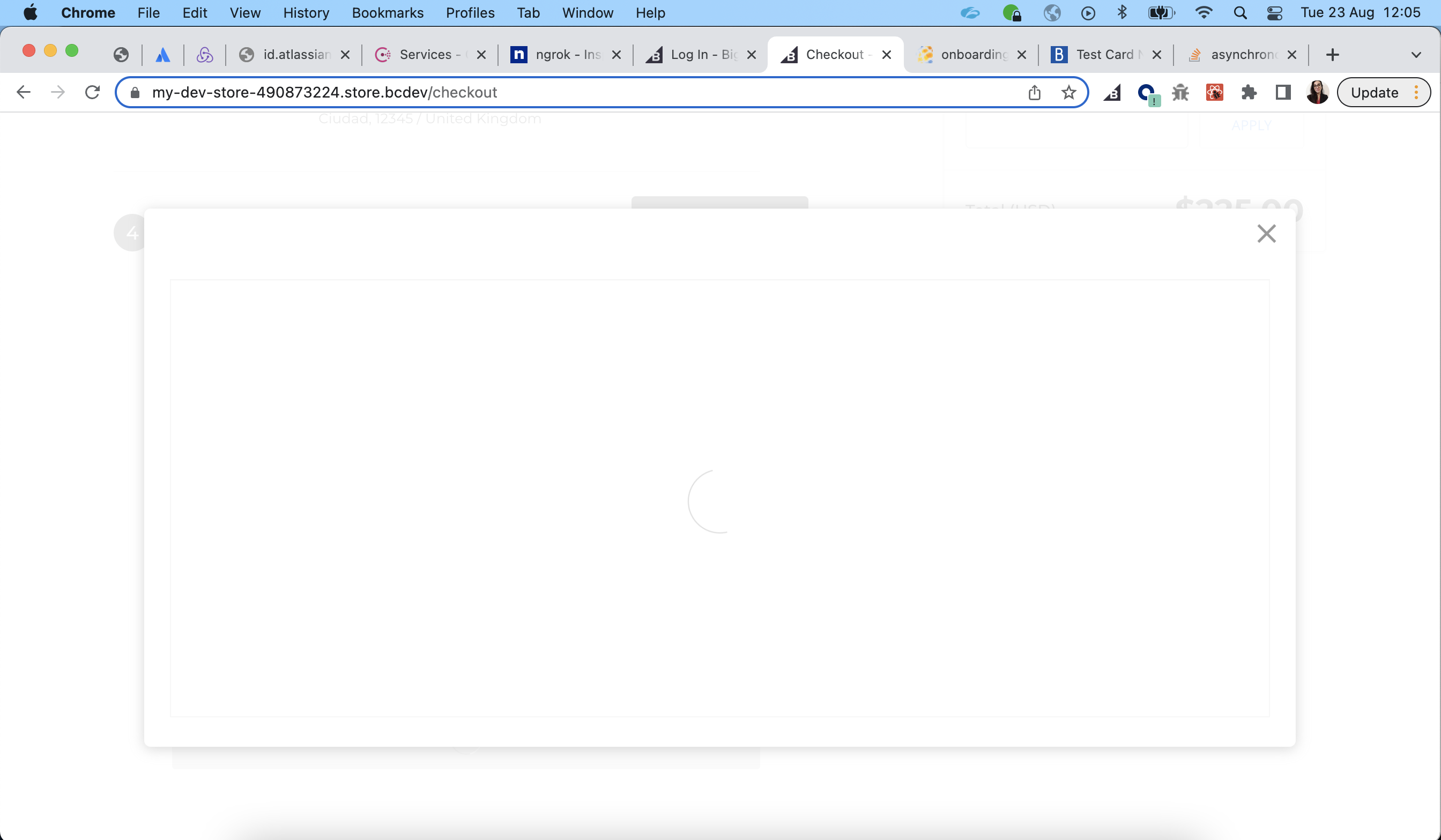Viewport: 1441px width, 840px height.
Task: Open the side panel icon next to profile
Action: tap(1283, 92)
